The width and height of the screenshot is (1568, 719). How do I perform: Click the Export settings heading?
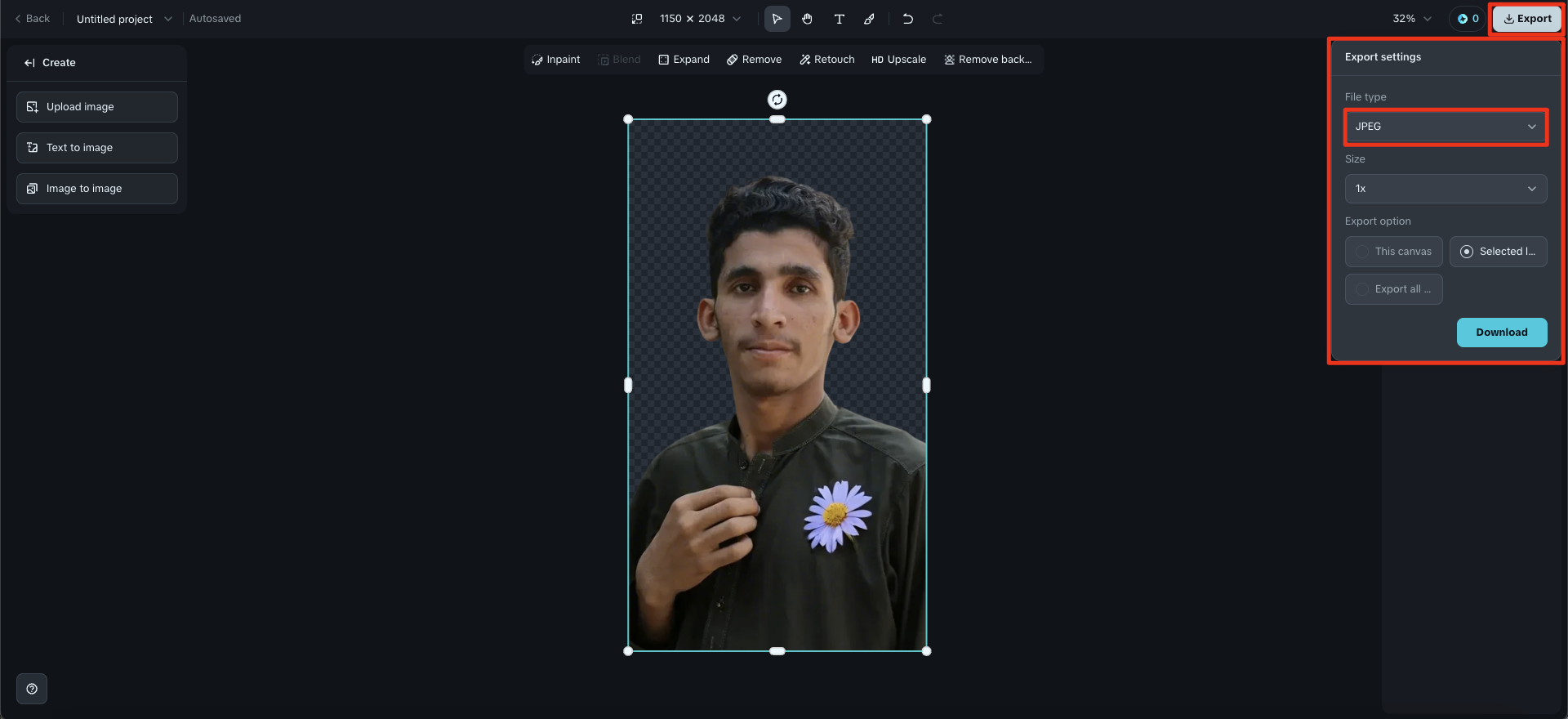[1383, 57]
